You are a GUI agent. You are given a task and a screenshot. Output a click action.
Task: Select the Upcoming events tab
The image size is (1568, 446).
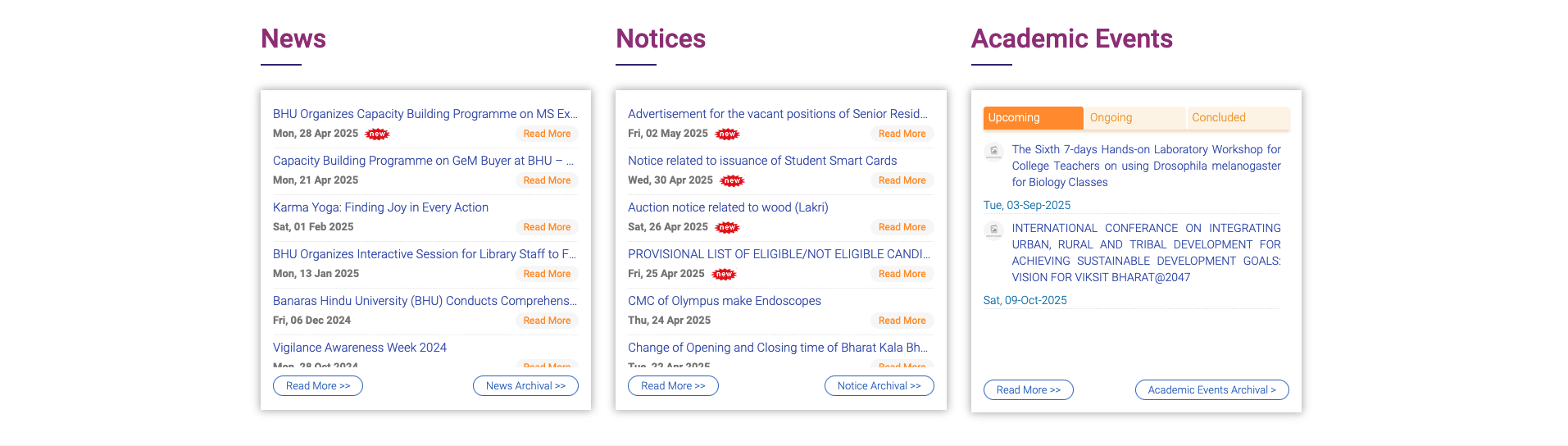1033,118
